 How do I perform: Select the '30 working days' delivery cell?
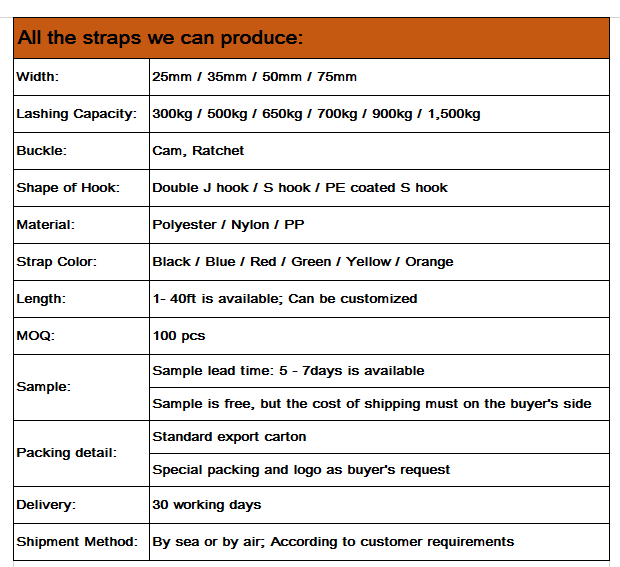tap(379, 505)
